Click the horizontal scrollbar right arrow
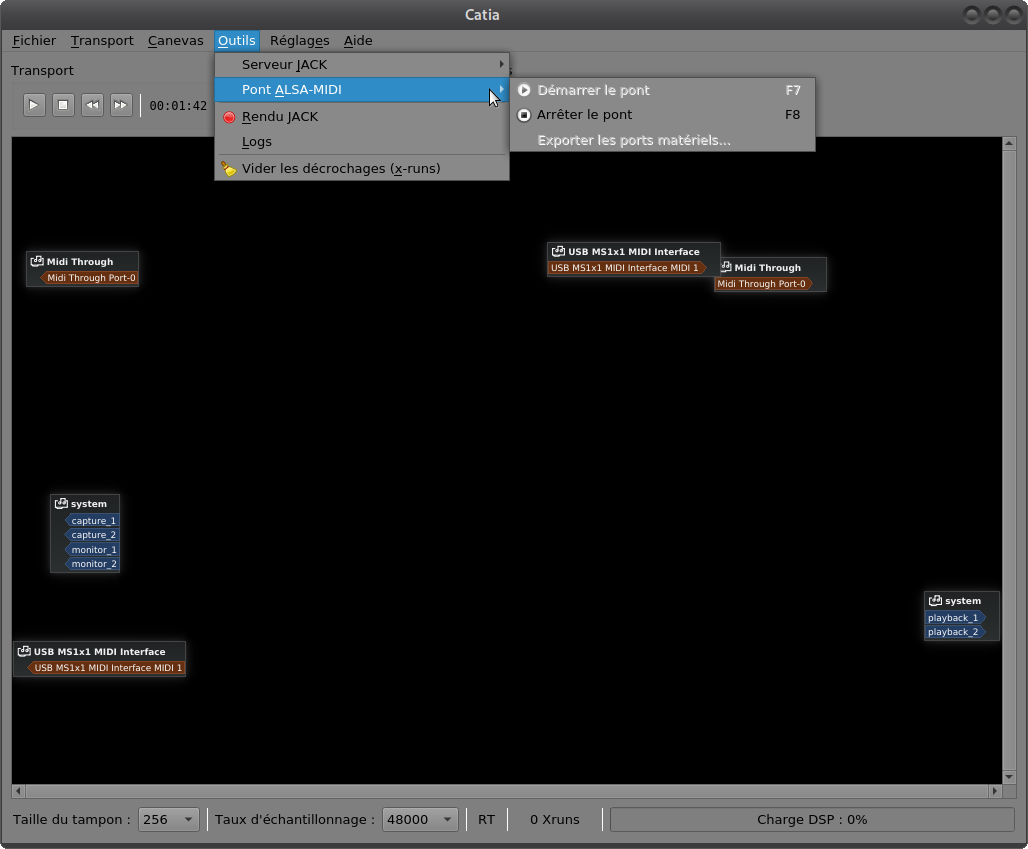 point(995,791)
